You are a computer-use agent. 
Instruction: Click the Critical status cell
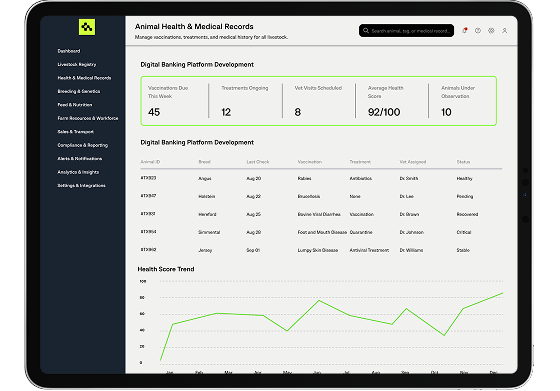coord(464,232)
